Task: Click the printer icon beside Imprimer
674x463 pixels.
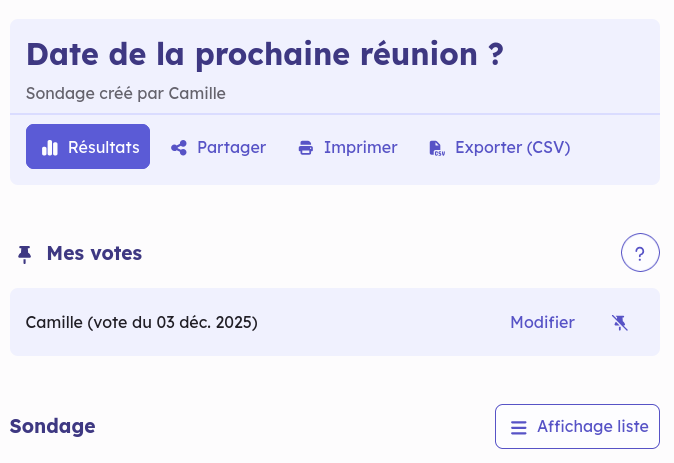Action: tap(306, 147)
